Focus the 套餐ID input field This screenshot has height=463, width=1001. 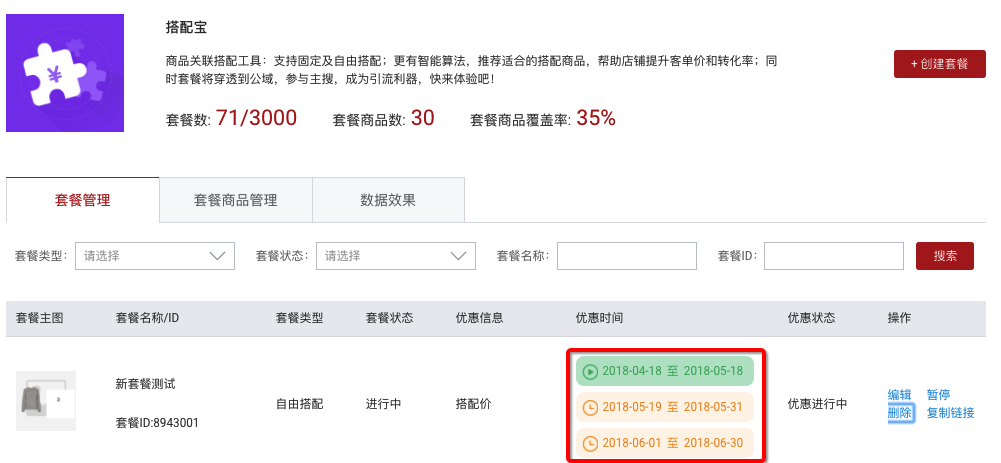(834, 256)
